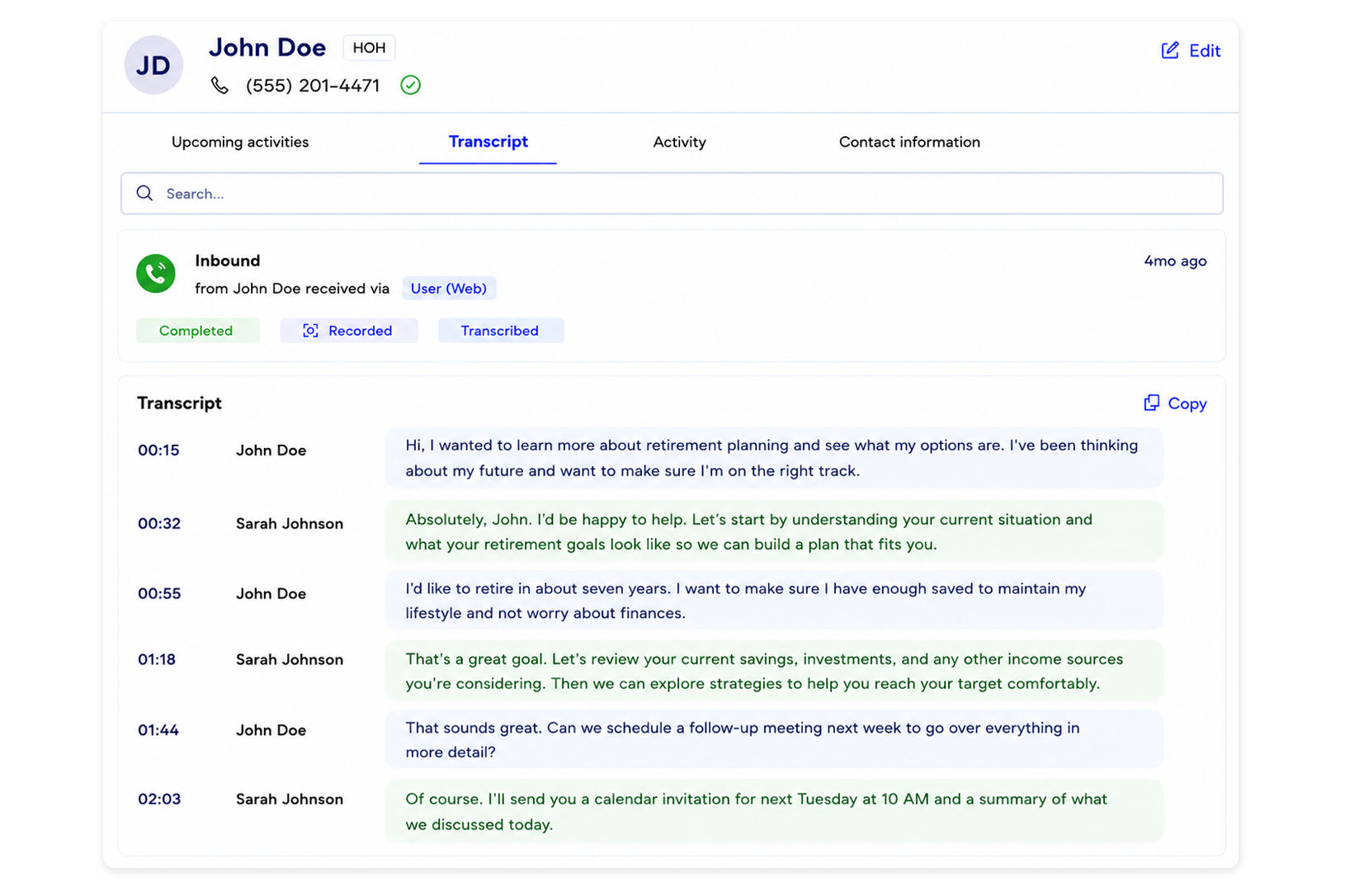Click the HOH label badge
Viewport: 1345px width, 896px height.
[x=369, y=48]
